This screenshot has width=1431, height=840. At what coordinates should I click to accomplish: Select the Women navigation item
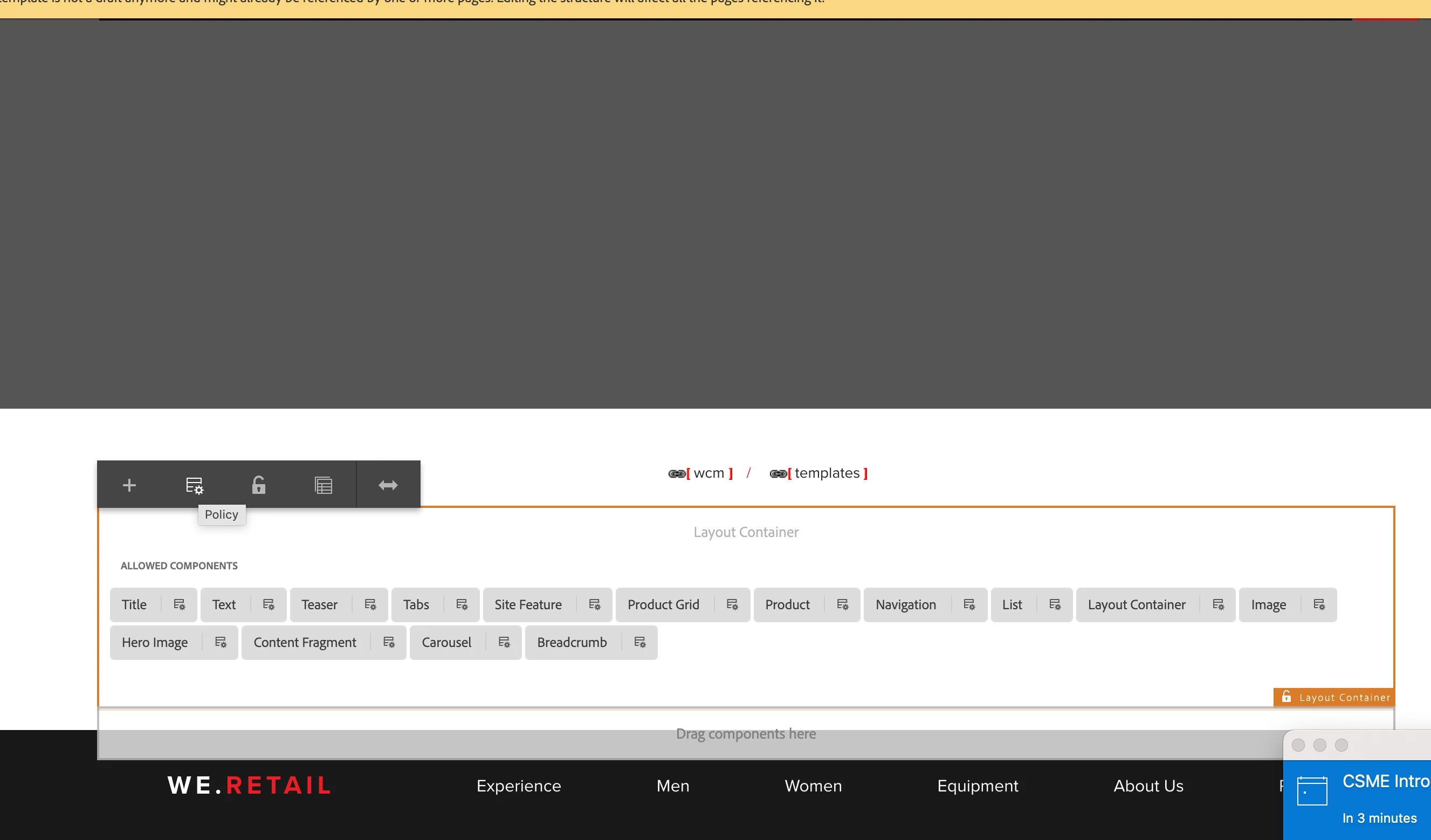coord(813,786)
